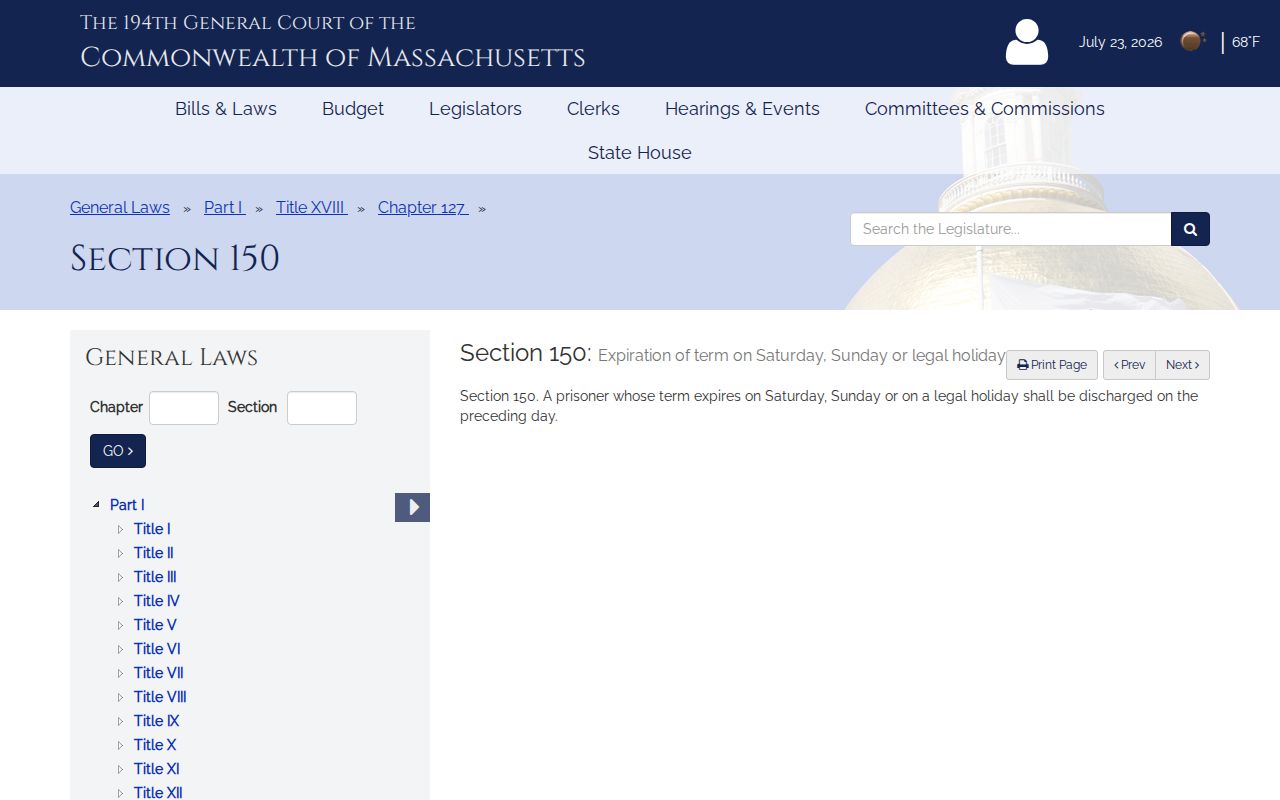Open the user account profile icon

click(1027, 42)
